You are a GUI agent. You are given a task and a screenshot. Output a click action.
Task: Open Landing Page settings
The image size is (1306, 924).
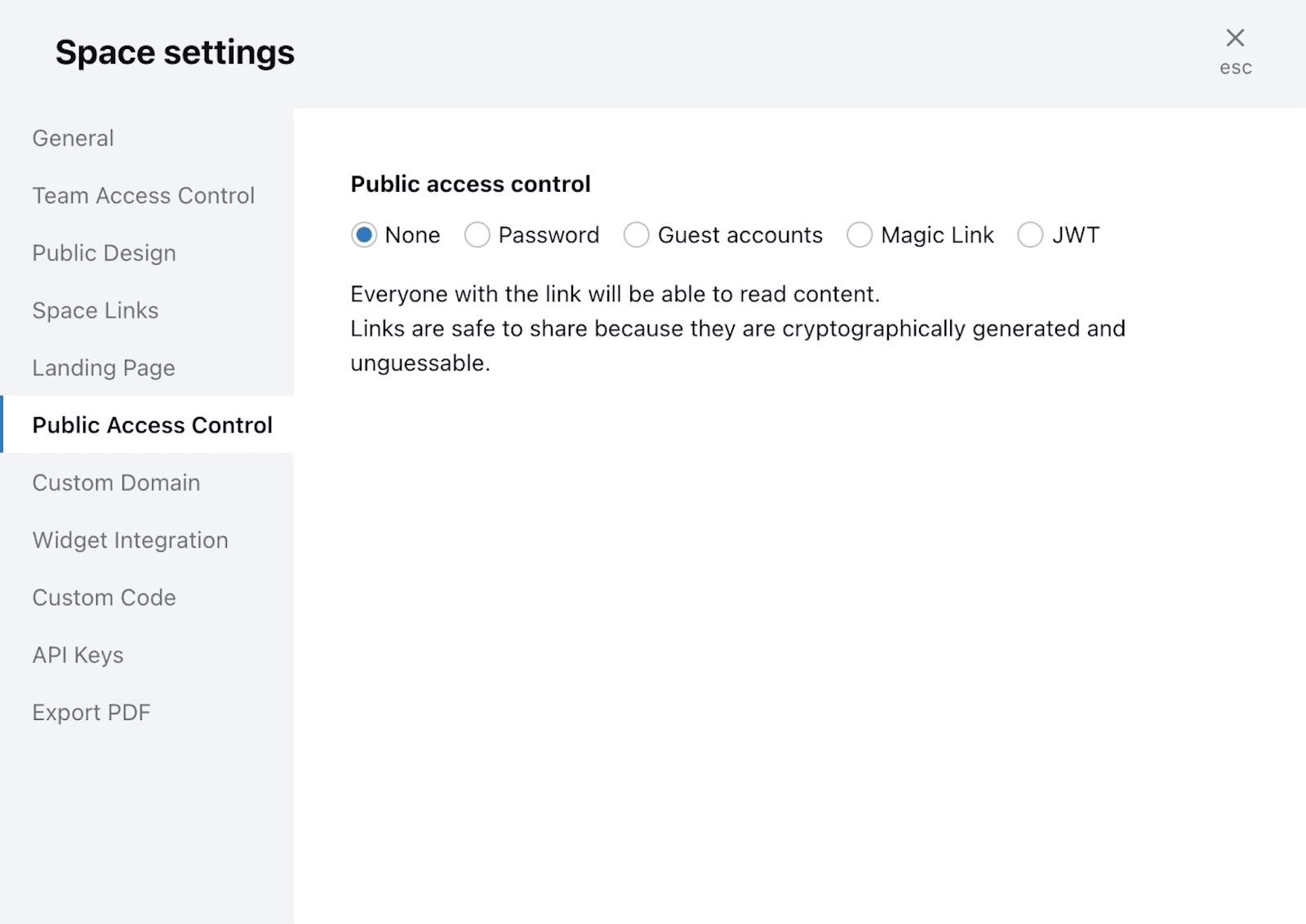[104, 368]
